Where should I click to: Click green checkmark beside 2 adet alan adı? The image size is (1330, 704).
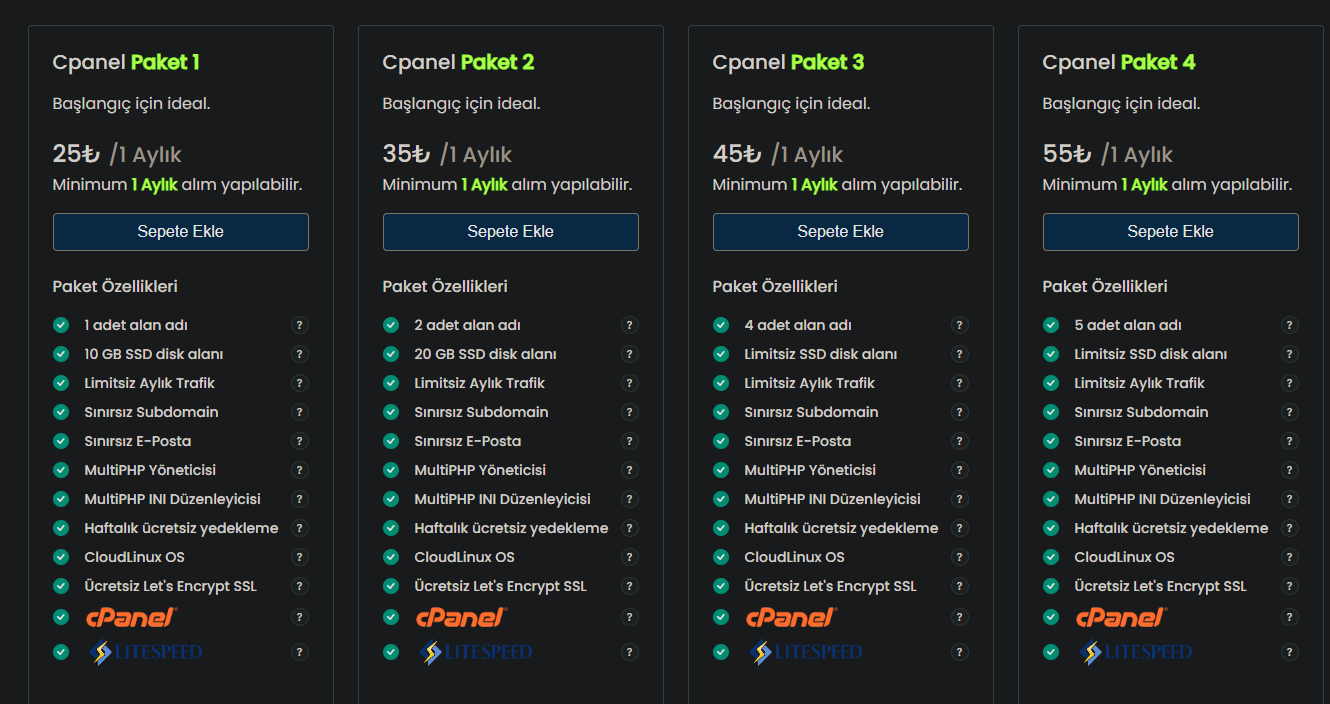click(x=391, y=325)
